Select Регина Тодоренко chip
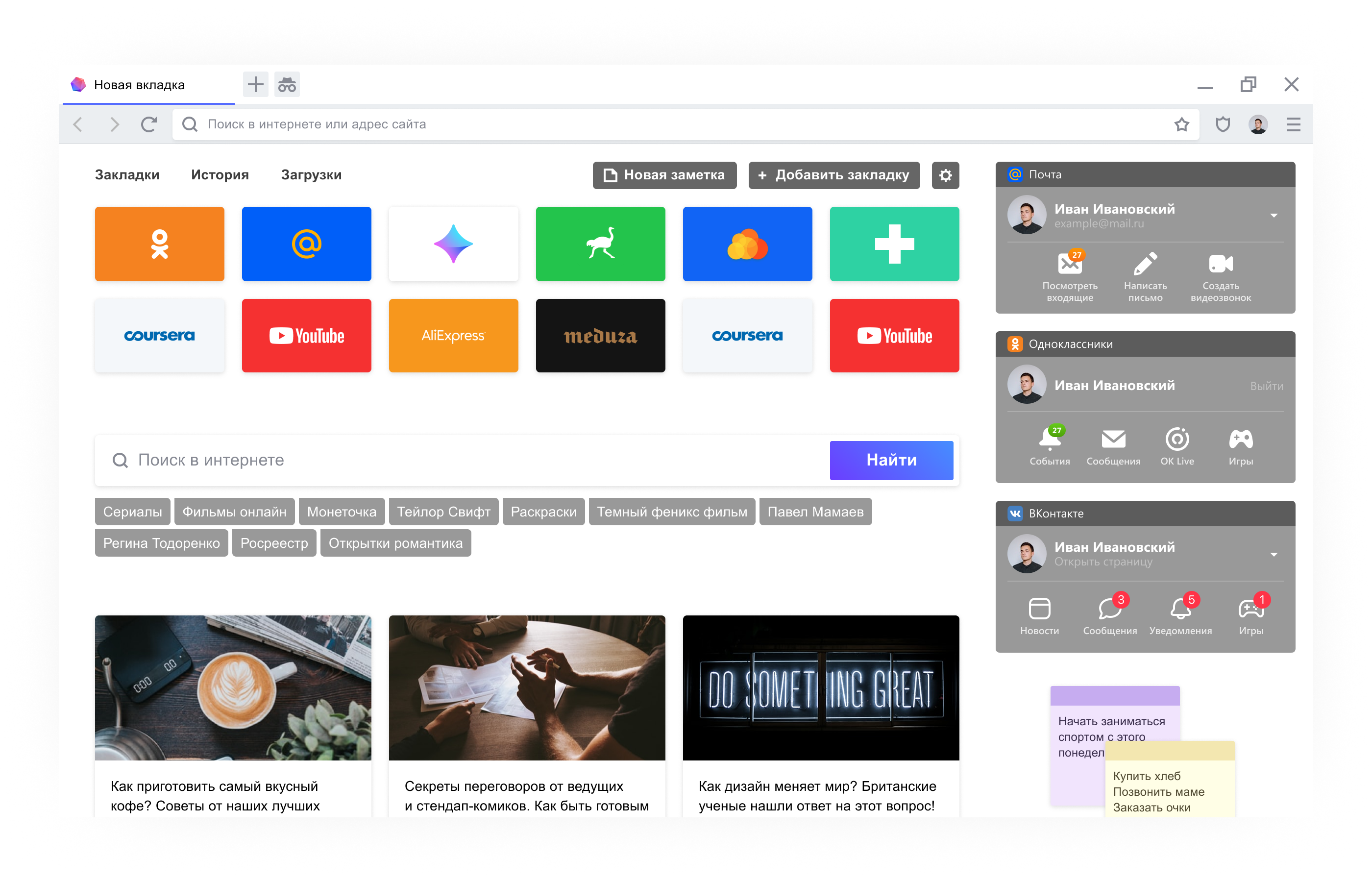The image size is (1372, 882). click(x=161, y=543)
